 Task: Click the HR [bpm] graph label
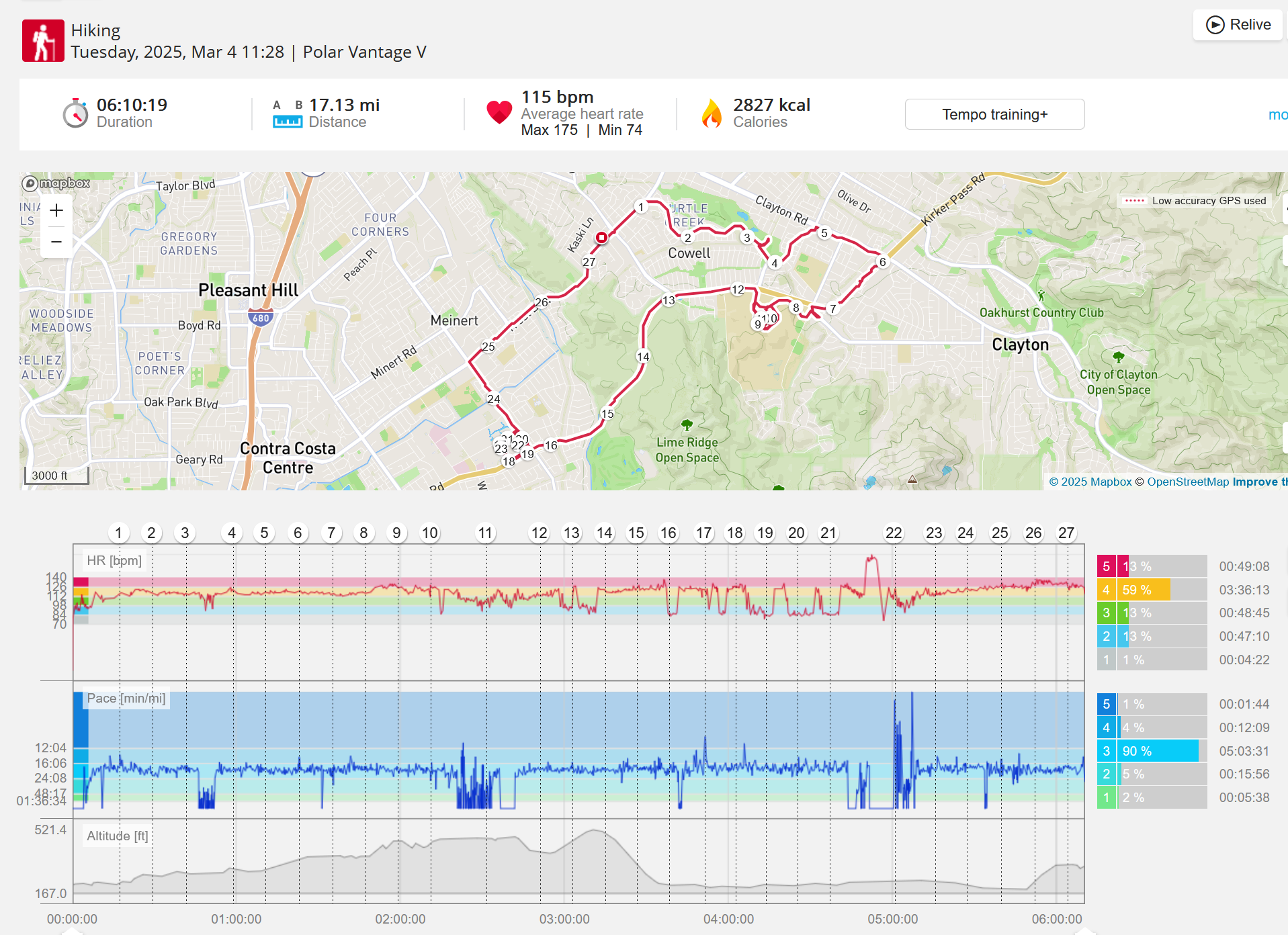point(114,561)
